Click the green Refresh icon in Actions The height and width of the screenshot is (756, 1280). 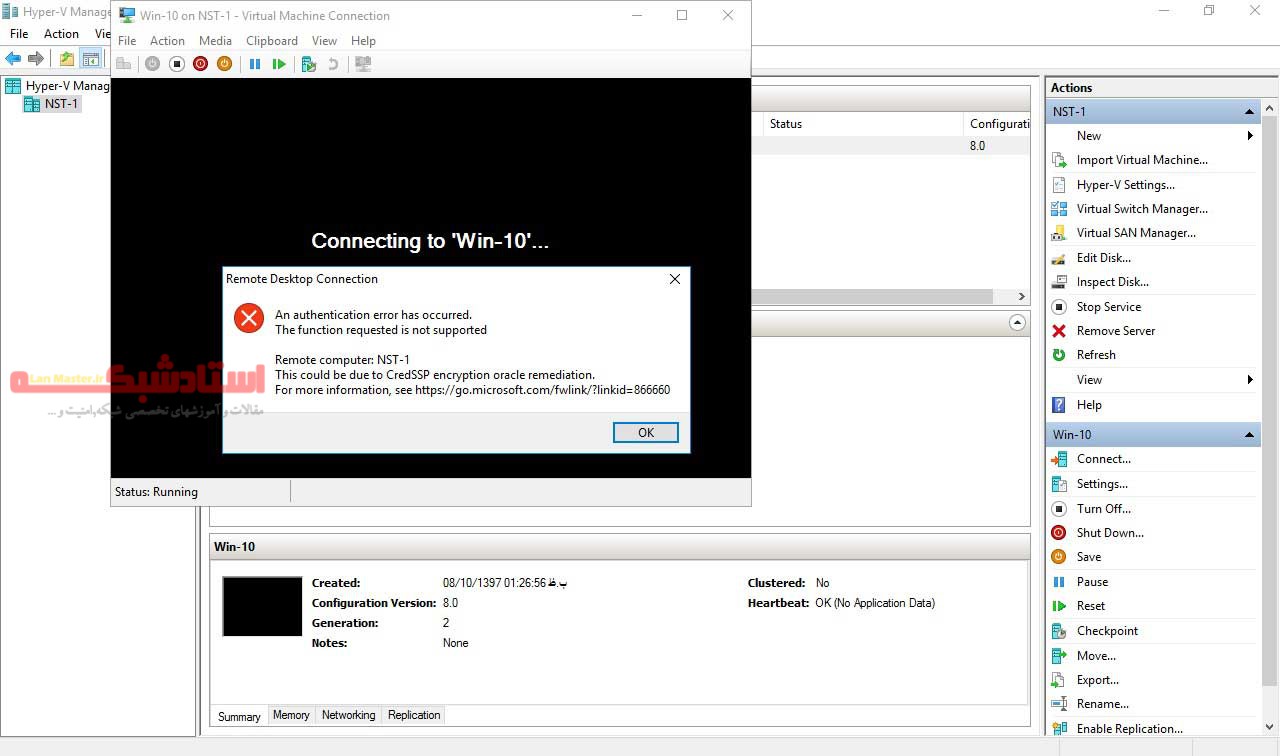pyautogui.click(x=1059, y=355)
